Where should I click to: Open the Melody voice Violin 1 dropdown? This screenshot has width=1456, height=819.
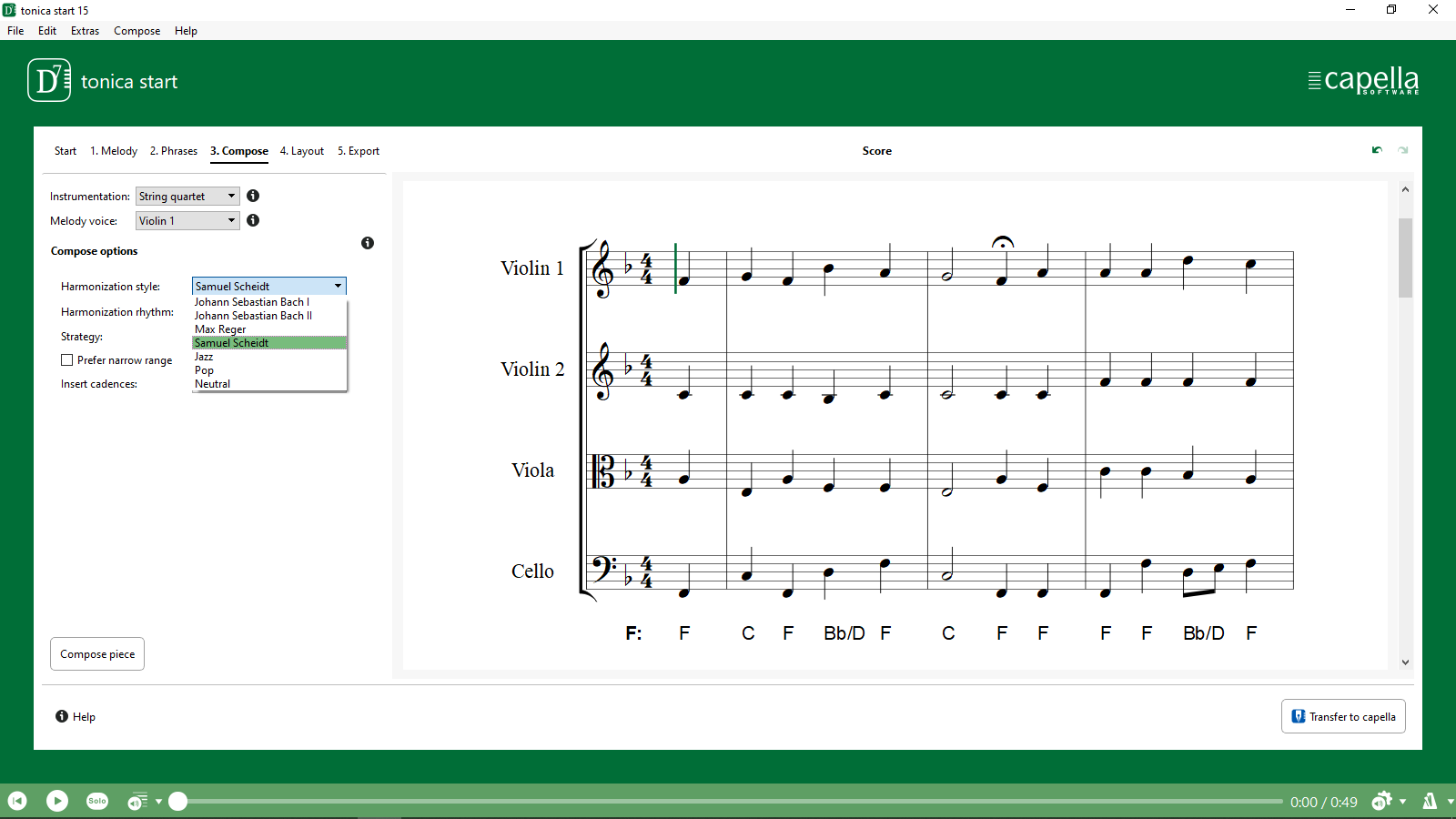187,221
